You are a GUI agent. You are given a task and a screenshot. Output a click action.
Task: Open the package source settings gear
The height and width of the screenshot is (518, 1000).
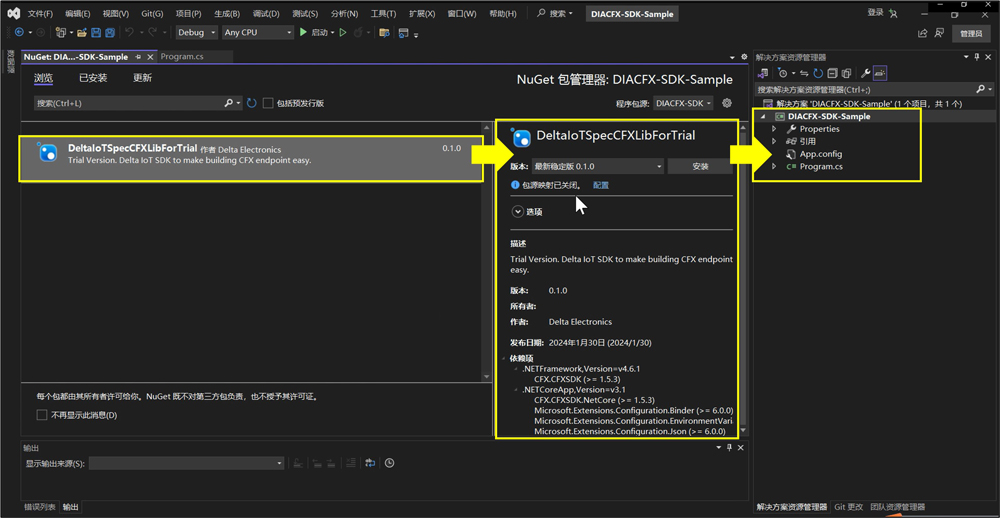coord(727,103)
